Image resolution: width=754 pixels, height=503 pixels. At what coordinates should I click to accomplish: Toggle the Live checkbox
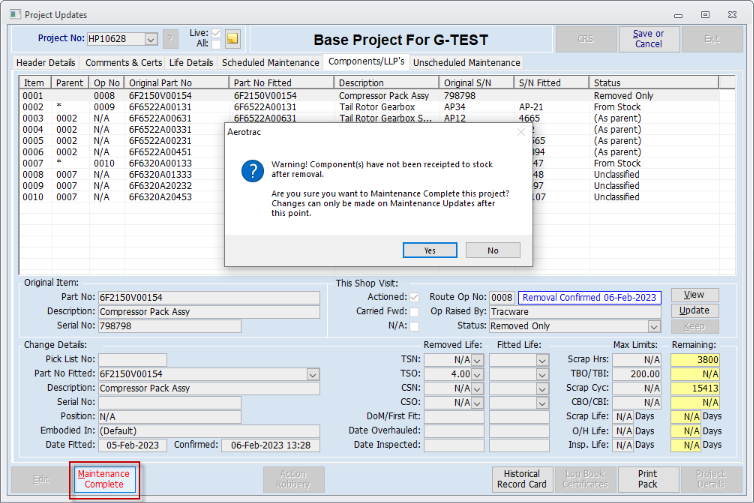(216, 33)
